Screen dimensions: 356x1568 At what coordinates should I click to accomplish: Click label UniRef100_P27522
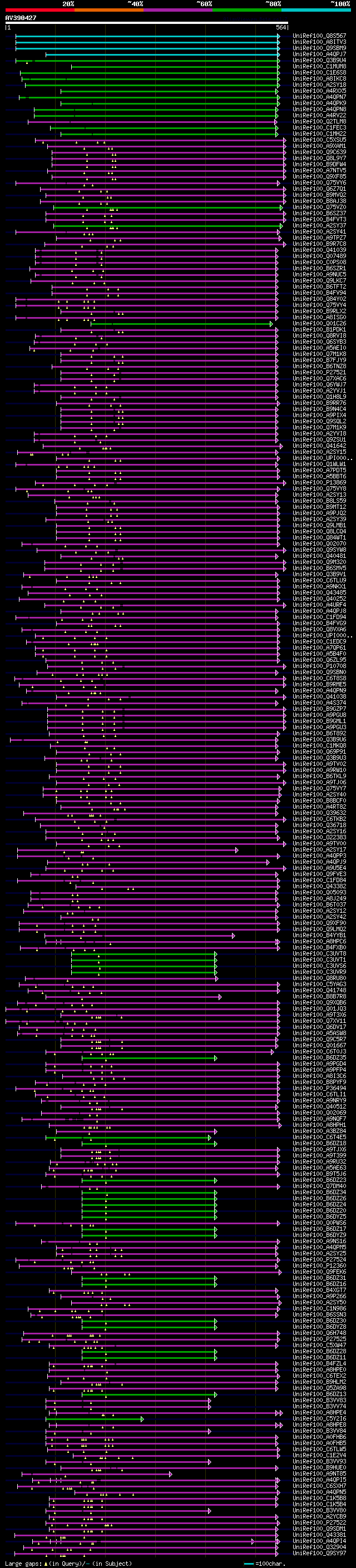[319, 1523]
